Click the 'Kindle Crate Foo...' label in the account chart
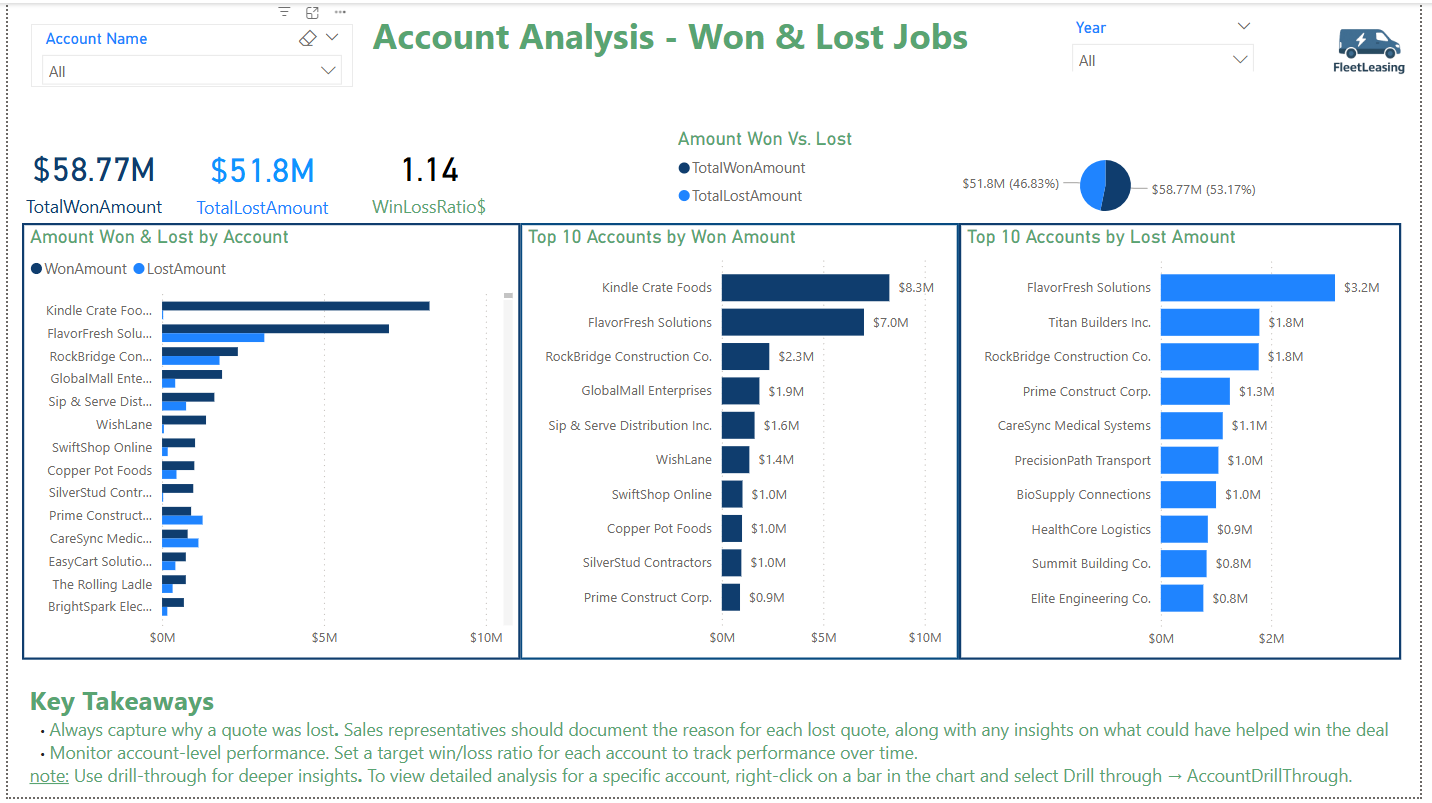 pos(100,311)
